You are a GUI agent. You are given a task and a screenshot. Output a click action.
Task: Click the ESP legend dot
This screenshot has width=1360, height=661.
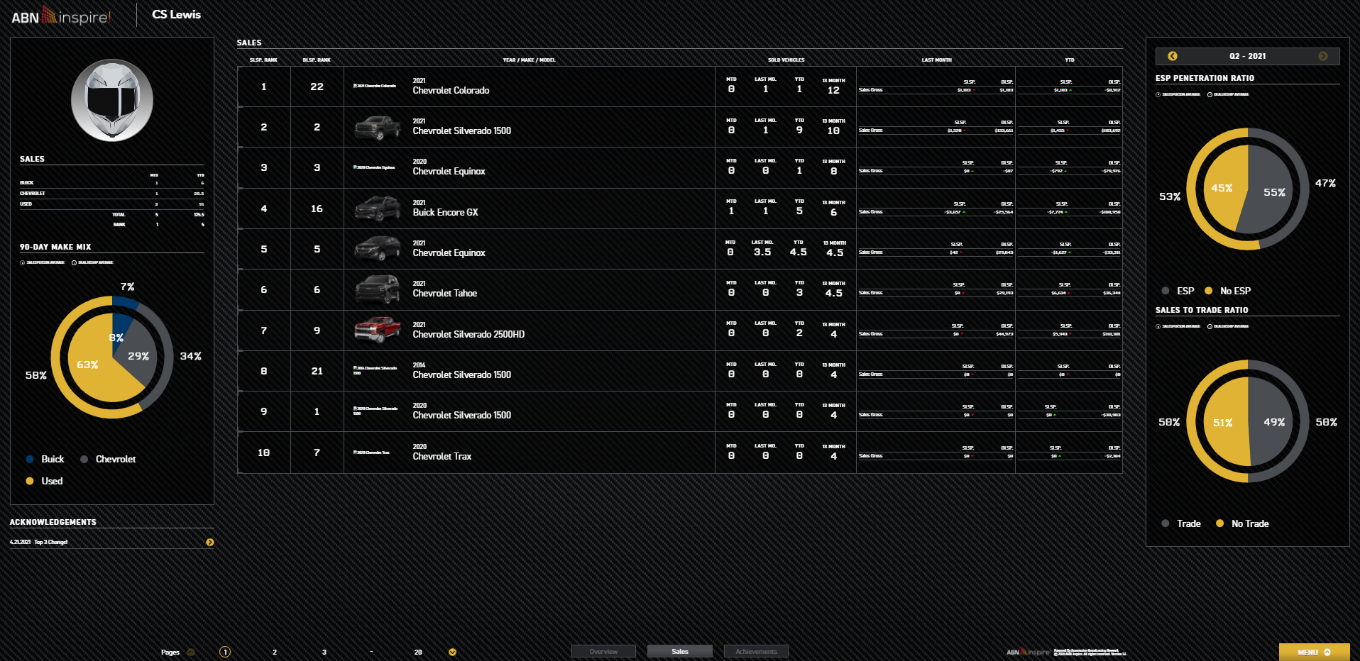point(1165,291)
